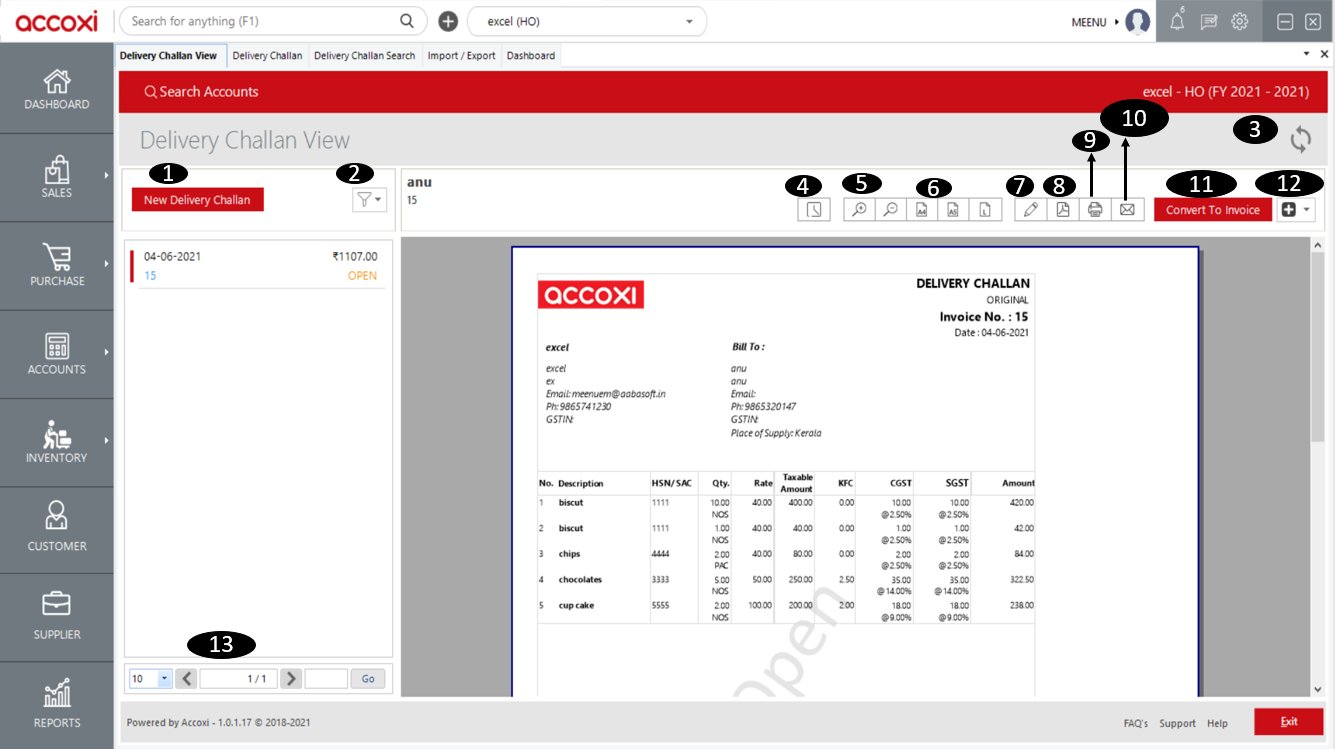Toggle the filter on the challan list

coord(365,199)
